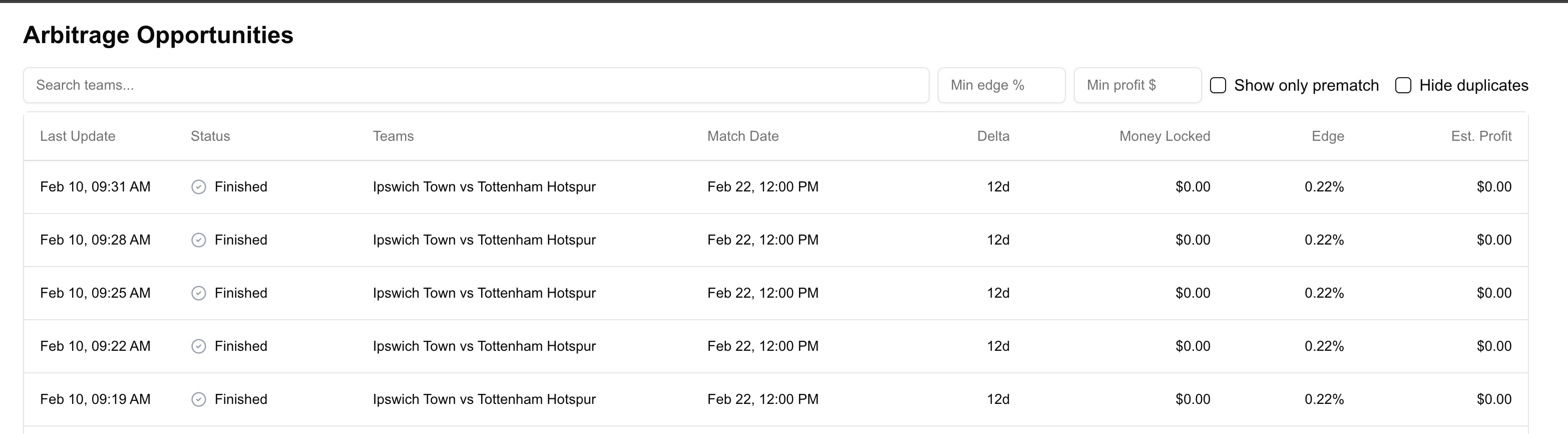Toggle the Hide duplicates checkbox
This screenshot has height=434, width=1568.
coord(1403,85)
